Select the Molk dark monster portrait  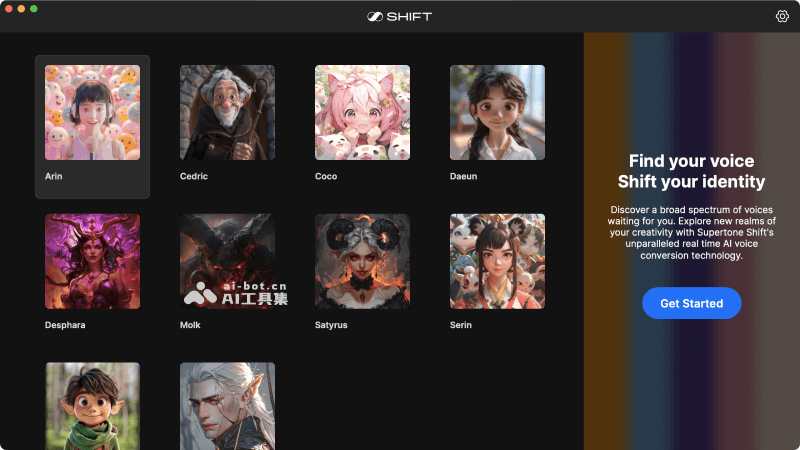click(x=227, y=261)
